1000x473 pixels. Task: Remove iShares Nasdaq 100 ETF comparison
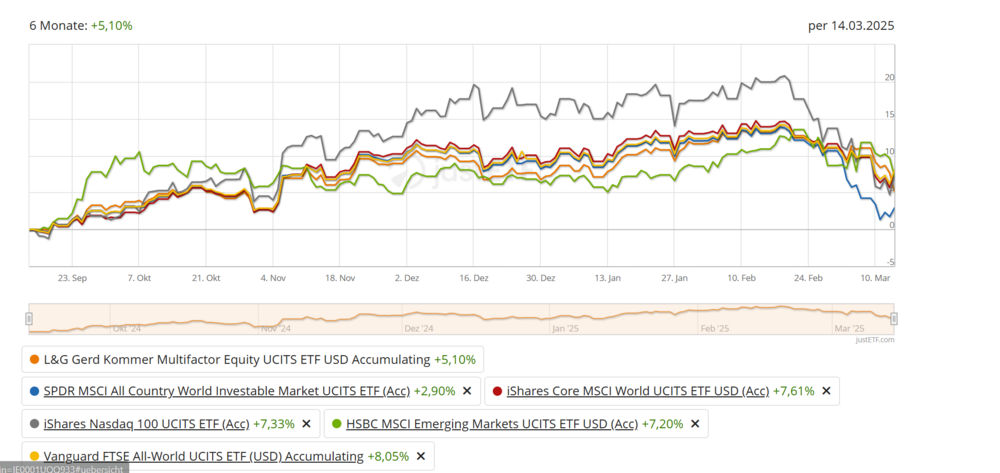pyautogui.click(x=306, y=424)
